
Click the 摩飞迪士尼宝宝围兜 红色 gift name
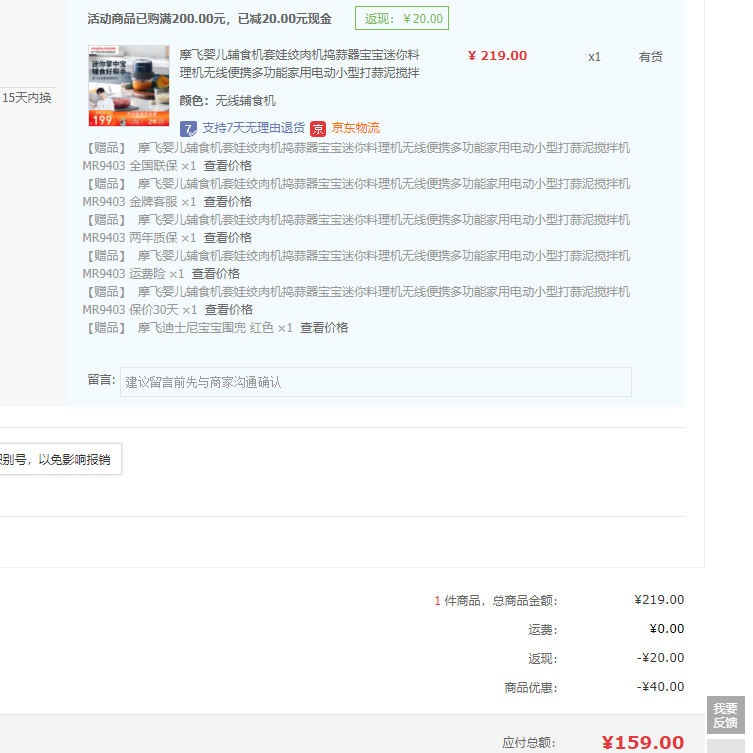tap(206, 328)
